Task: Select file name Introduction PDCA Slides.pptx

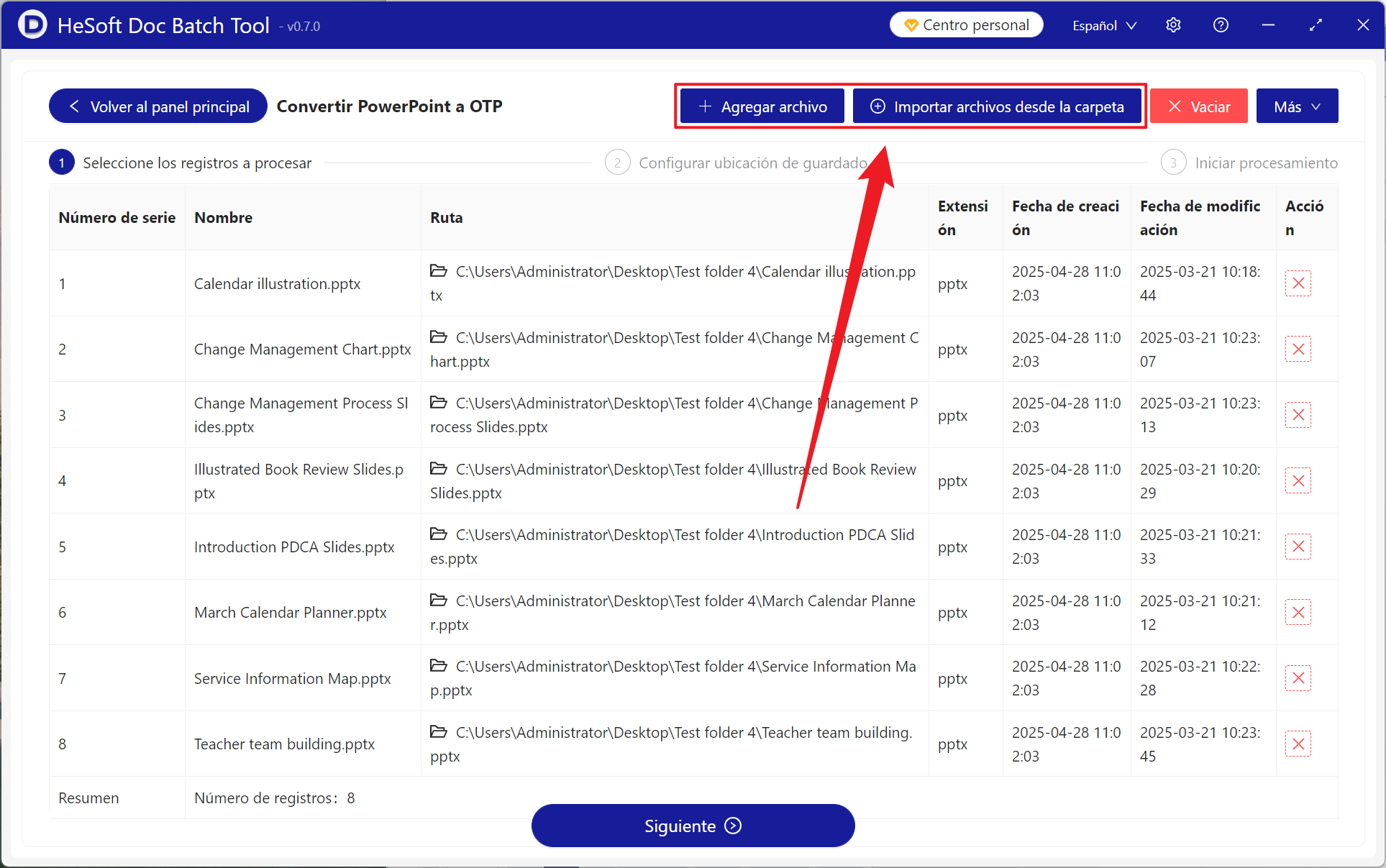Action: pos(294,547)
